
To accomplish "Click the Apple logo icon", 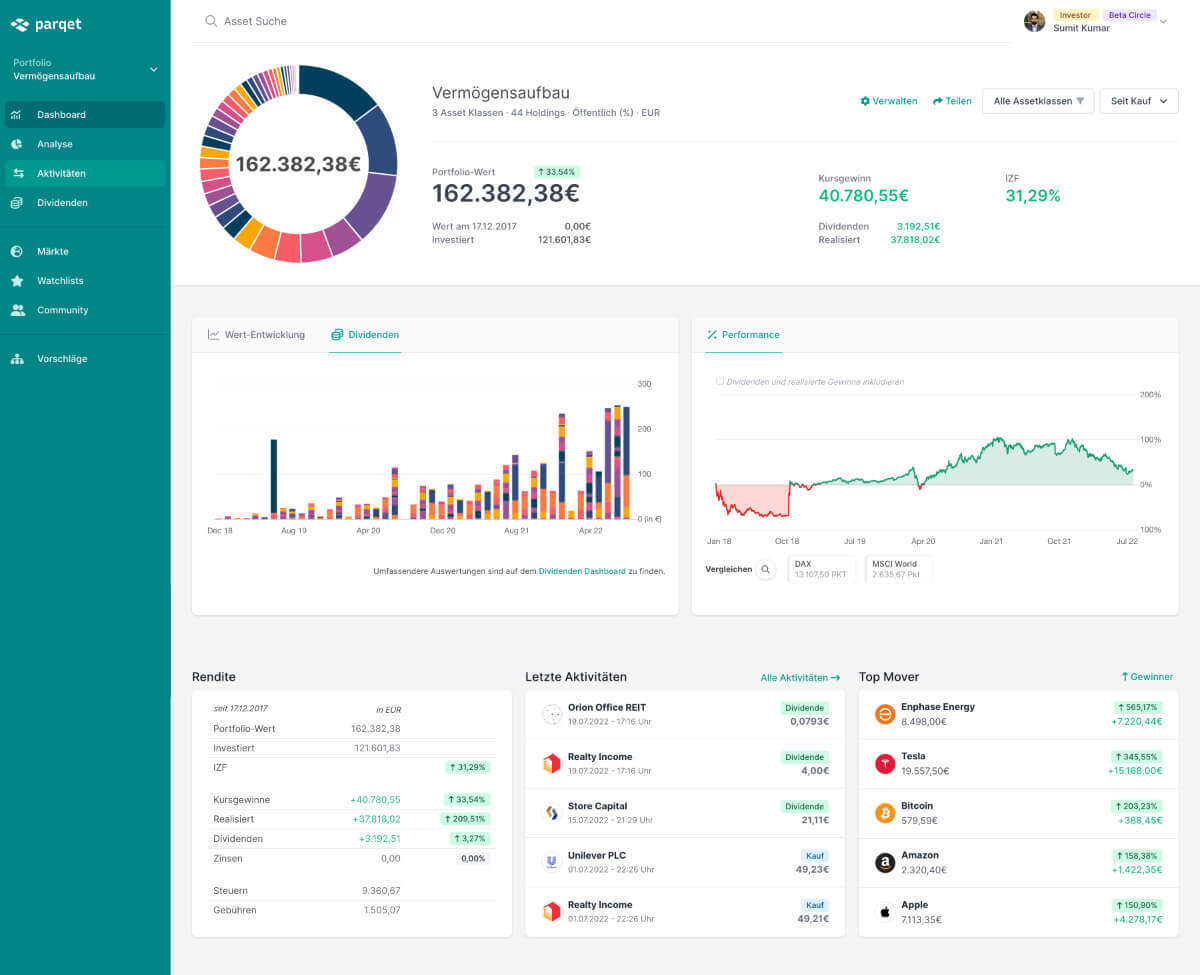I will point(885,911).
